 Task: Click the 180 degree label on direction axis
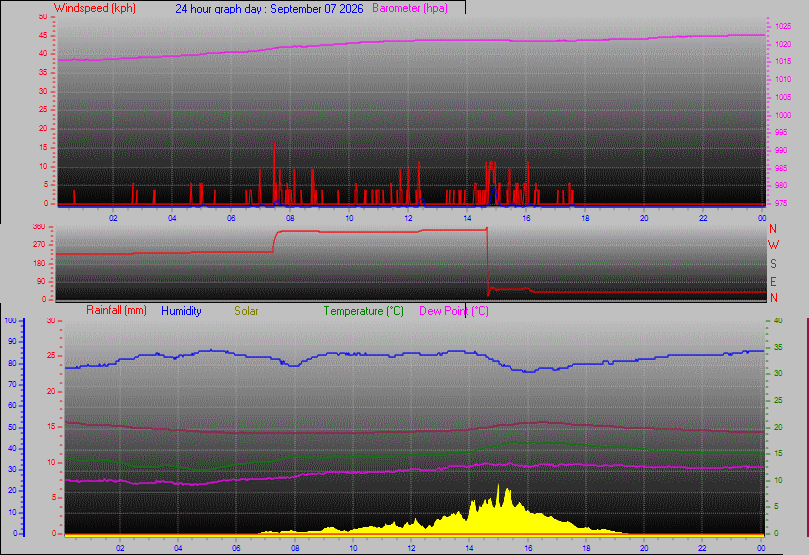click(x=39, y=263)
